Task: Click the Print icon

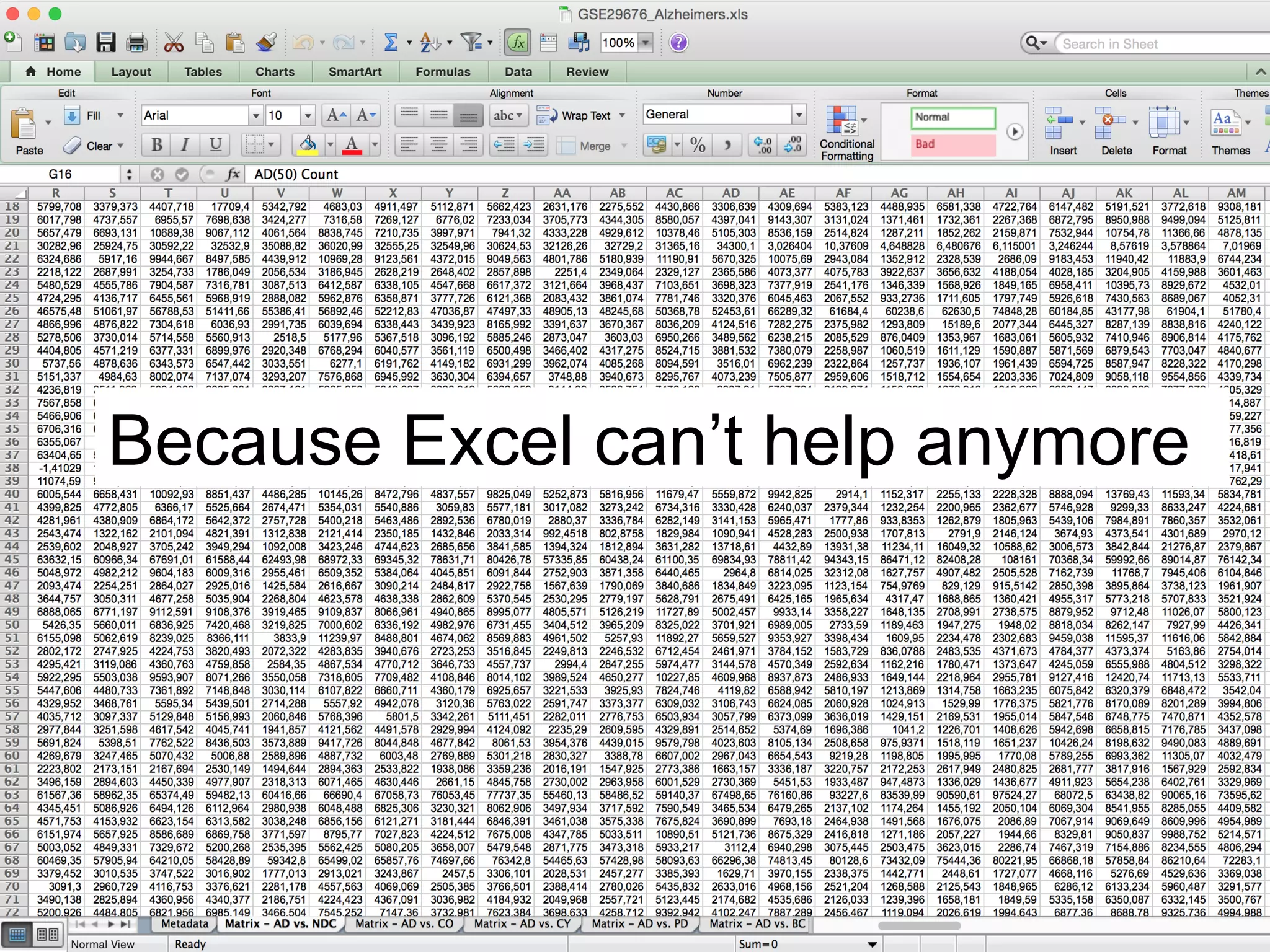Action: pos(136,42)
